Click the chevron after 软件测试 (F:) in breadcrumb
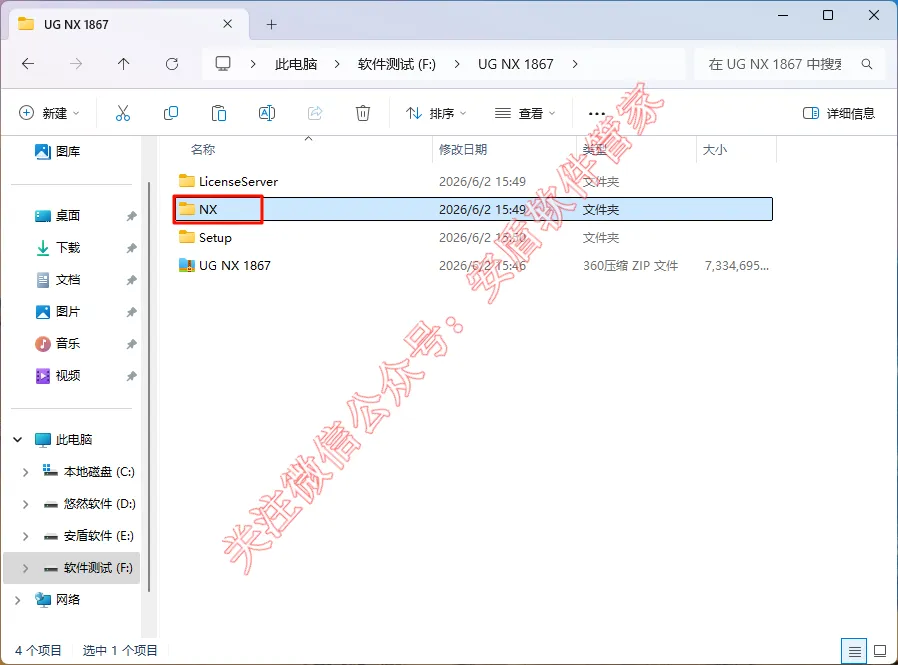Viewport: 898px width, 665px height. pyautogui.click(x=456, y=64)
